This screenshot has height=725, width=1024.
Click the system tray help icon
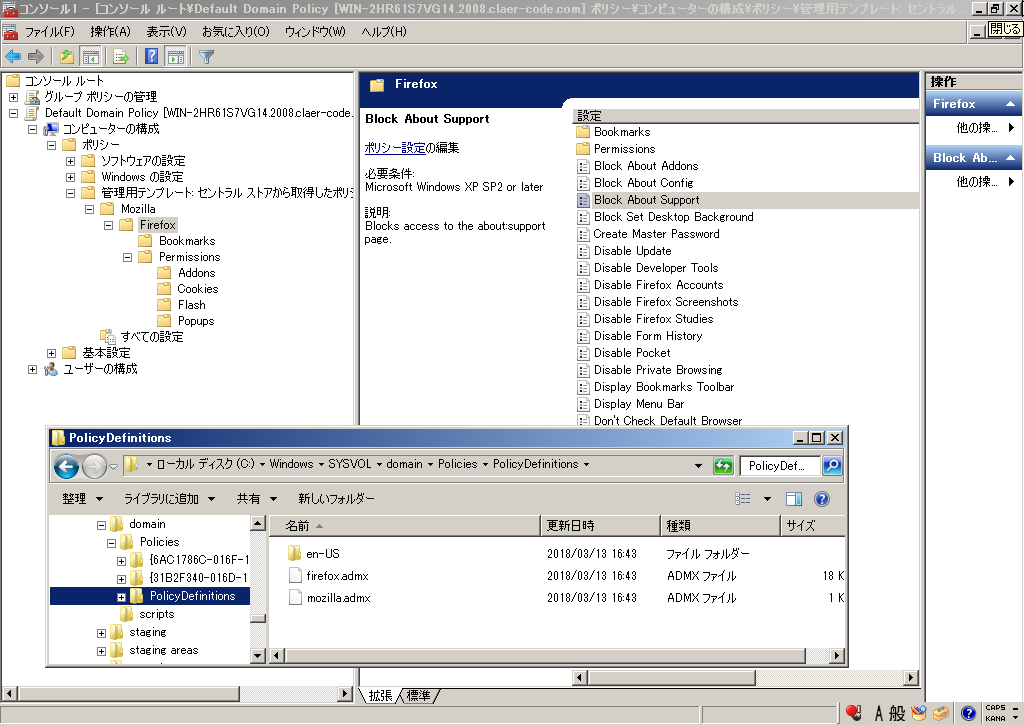click(968, 713)
